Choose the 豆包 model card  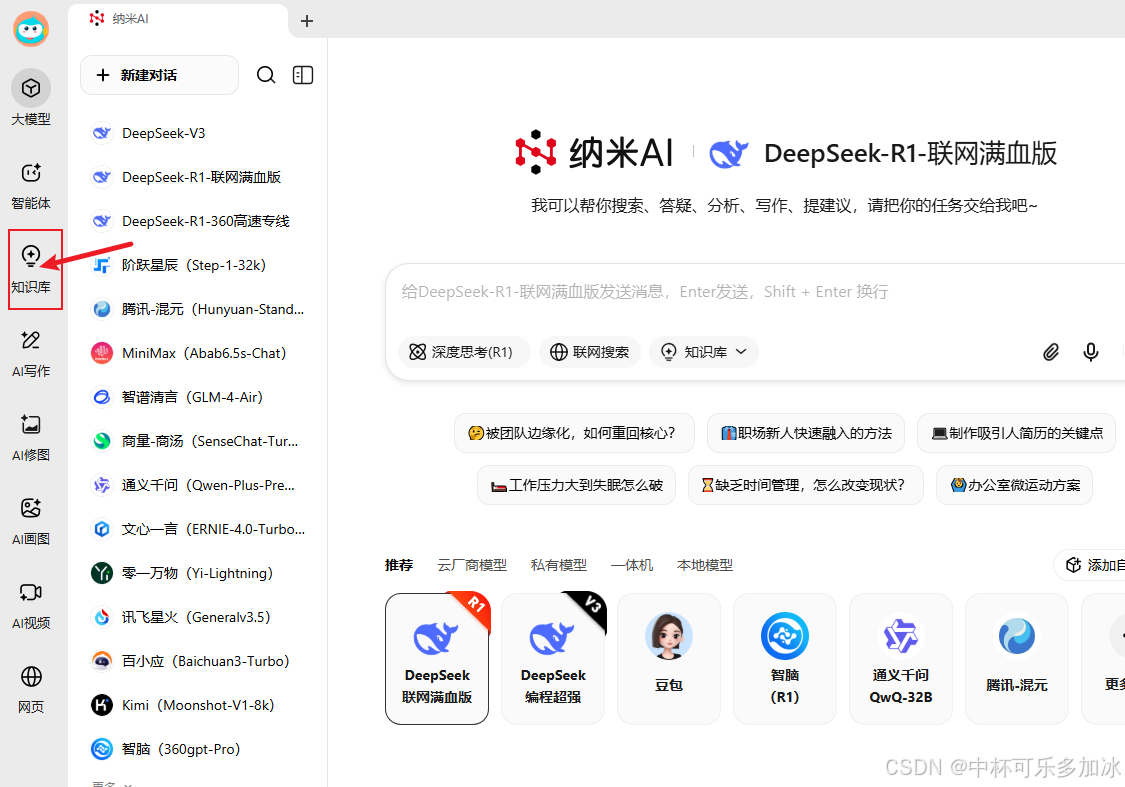669,659
